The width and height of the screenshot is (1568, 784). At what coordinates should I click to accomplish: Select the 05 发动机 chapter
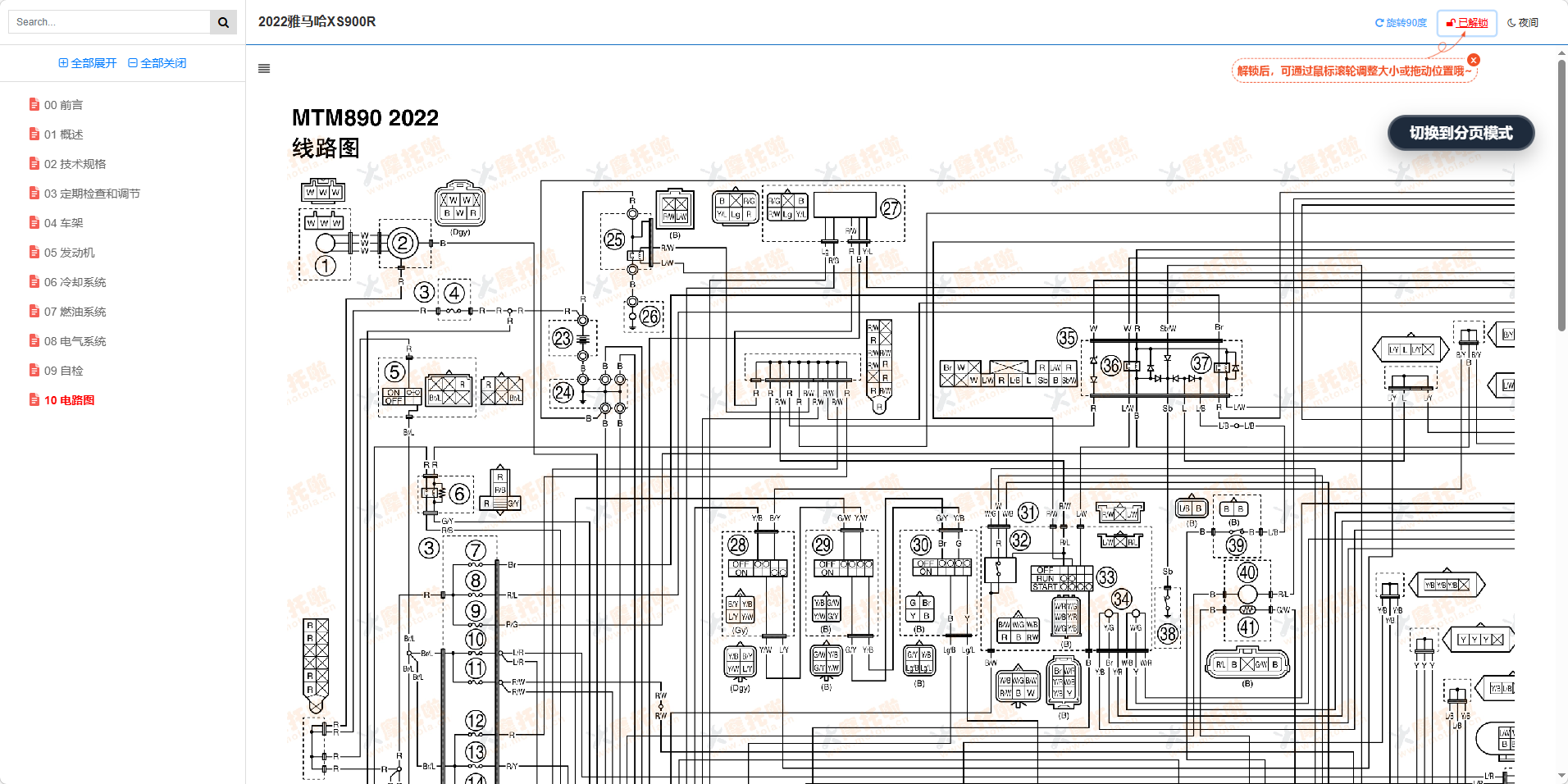pyautogui.click(x=69, y=253)
